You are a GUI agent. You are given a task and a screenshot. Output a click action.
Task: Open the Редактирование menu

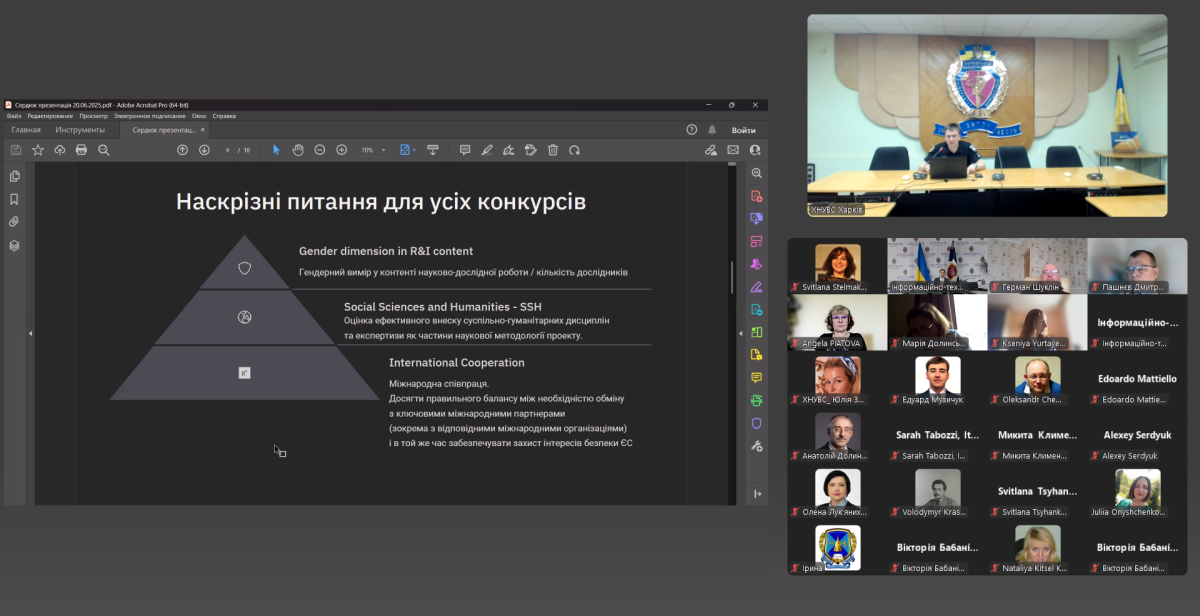click(x=50, y=116)
